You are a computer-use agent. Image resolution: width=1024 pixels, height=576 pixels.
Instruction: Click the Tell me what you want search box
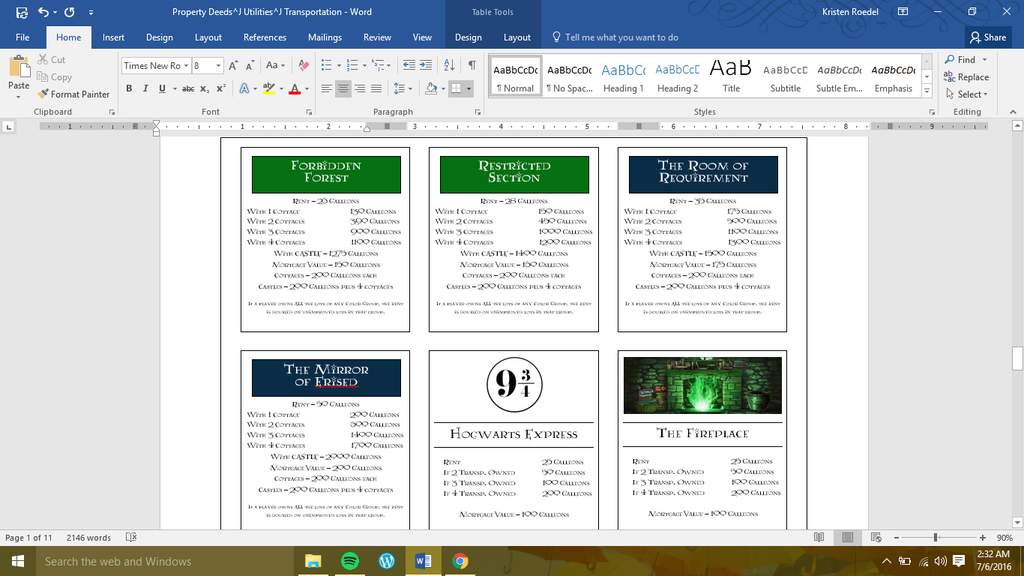(620, 37)
